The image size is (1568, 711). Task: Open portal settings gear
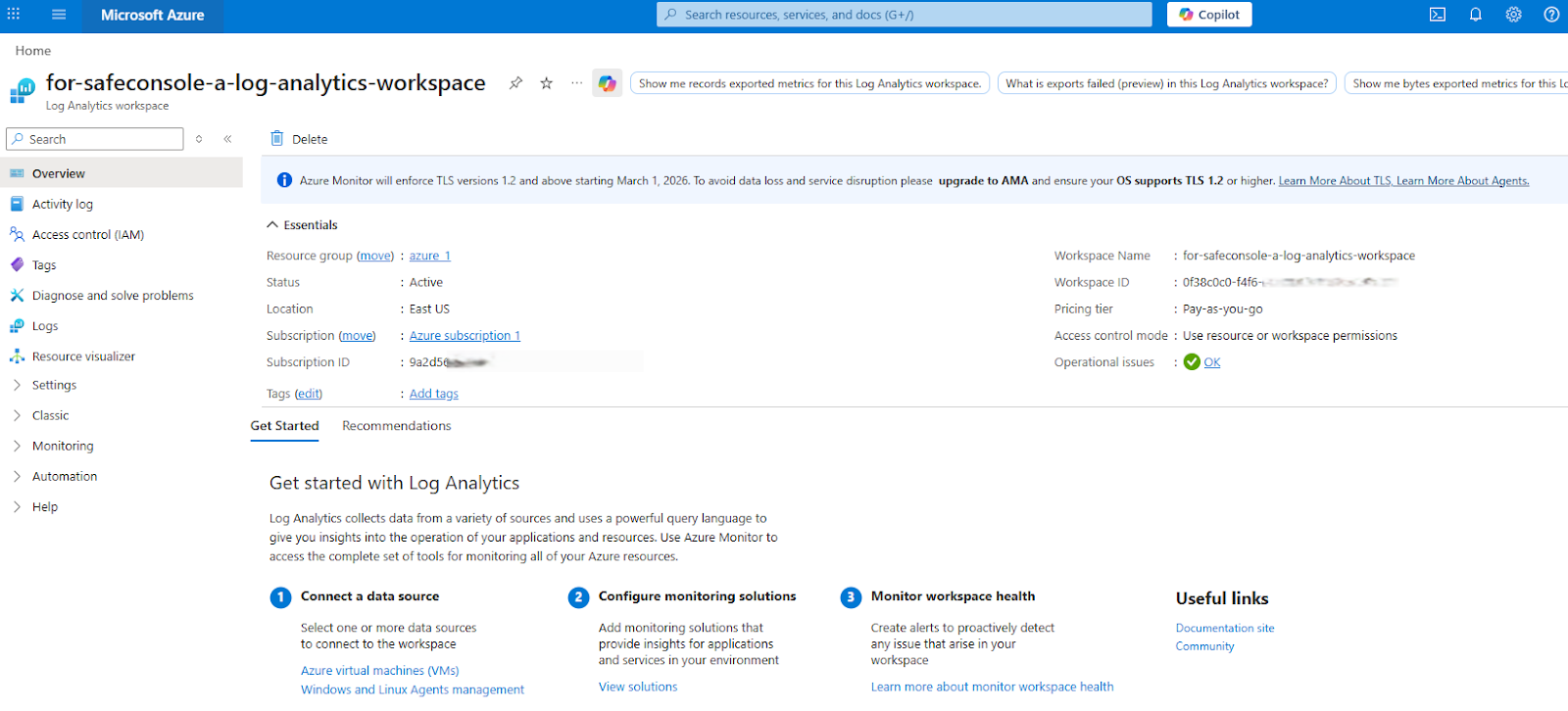coord(1514,15)
